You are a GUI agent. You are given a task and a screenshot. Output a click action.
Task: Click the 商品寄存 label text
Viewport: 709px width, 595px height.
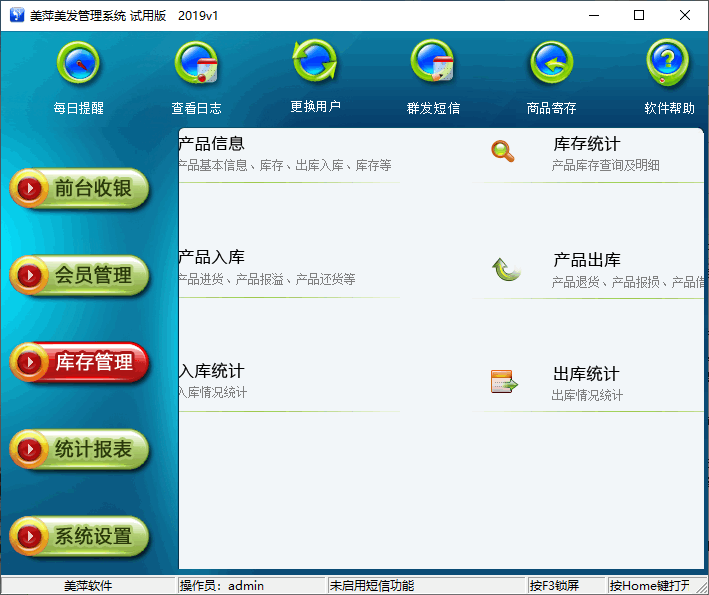(x=551, y=108)
